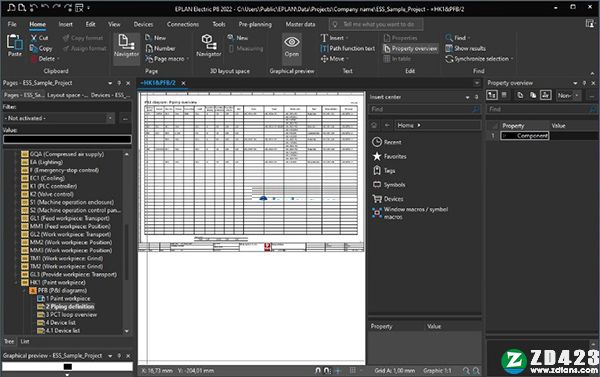The image size is (600, 377).
Task: Click the Copy icon in Clipboard group
Action: click(x=34, y=48)
